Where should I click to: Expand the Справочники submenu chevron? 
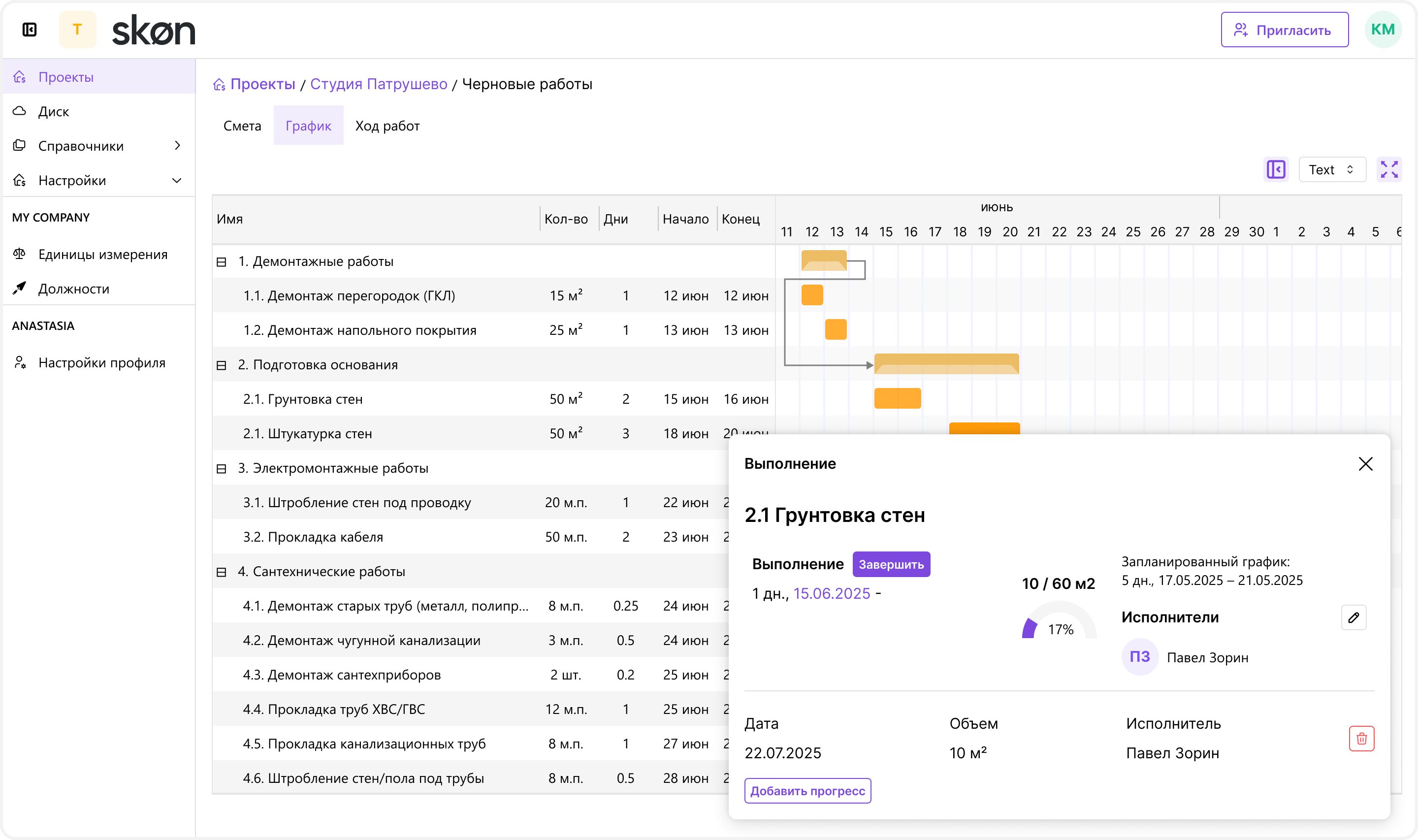point(177,145)
